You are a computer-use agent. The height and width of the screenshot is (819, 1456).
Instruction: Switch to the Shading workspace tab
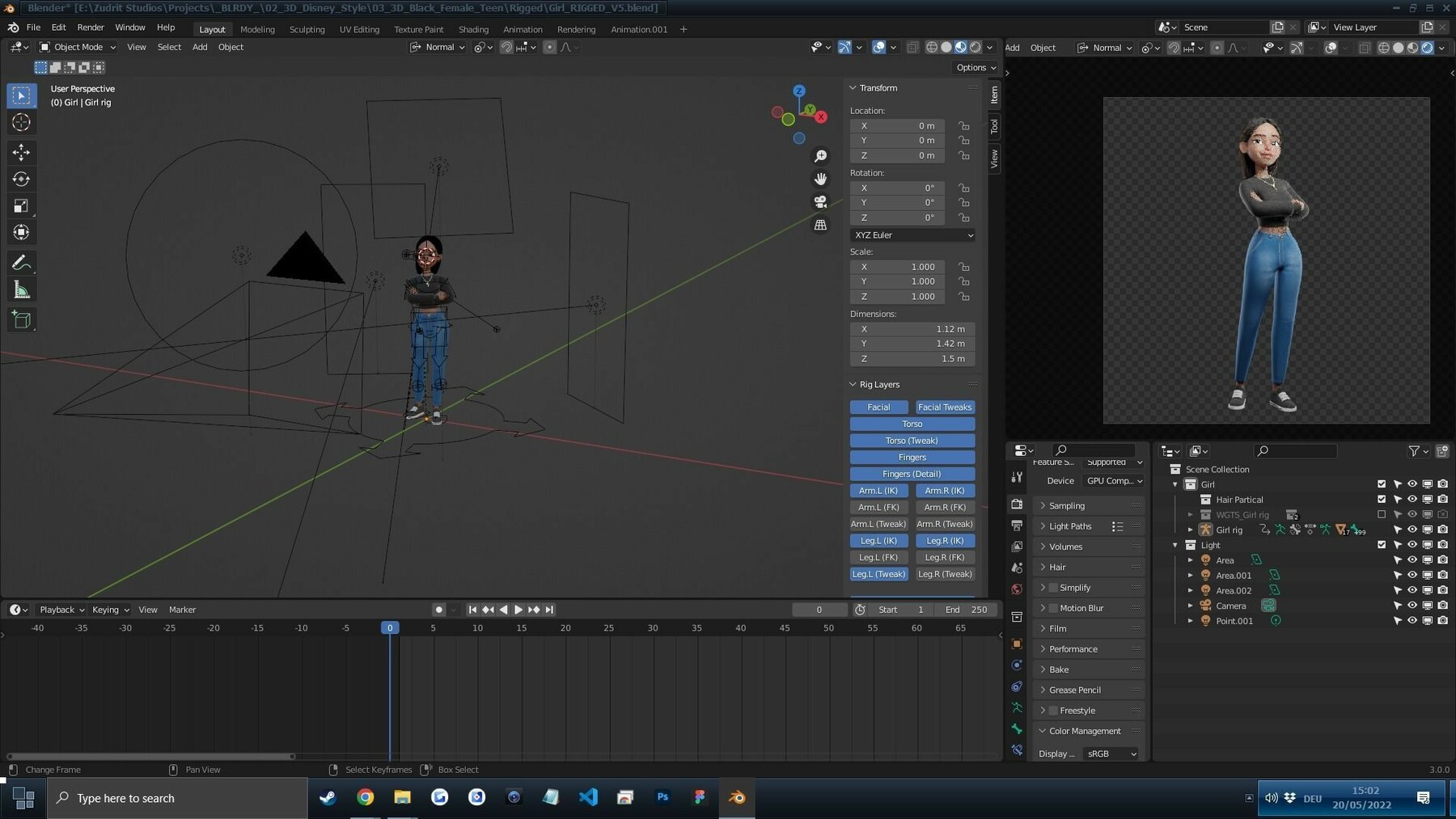tap(474, 29)
